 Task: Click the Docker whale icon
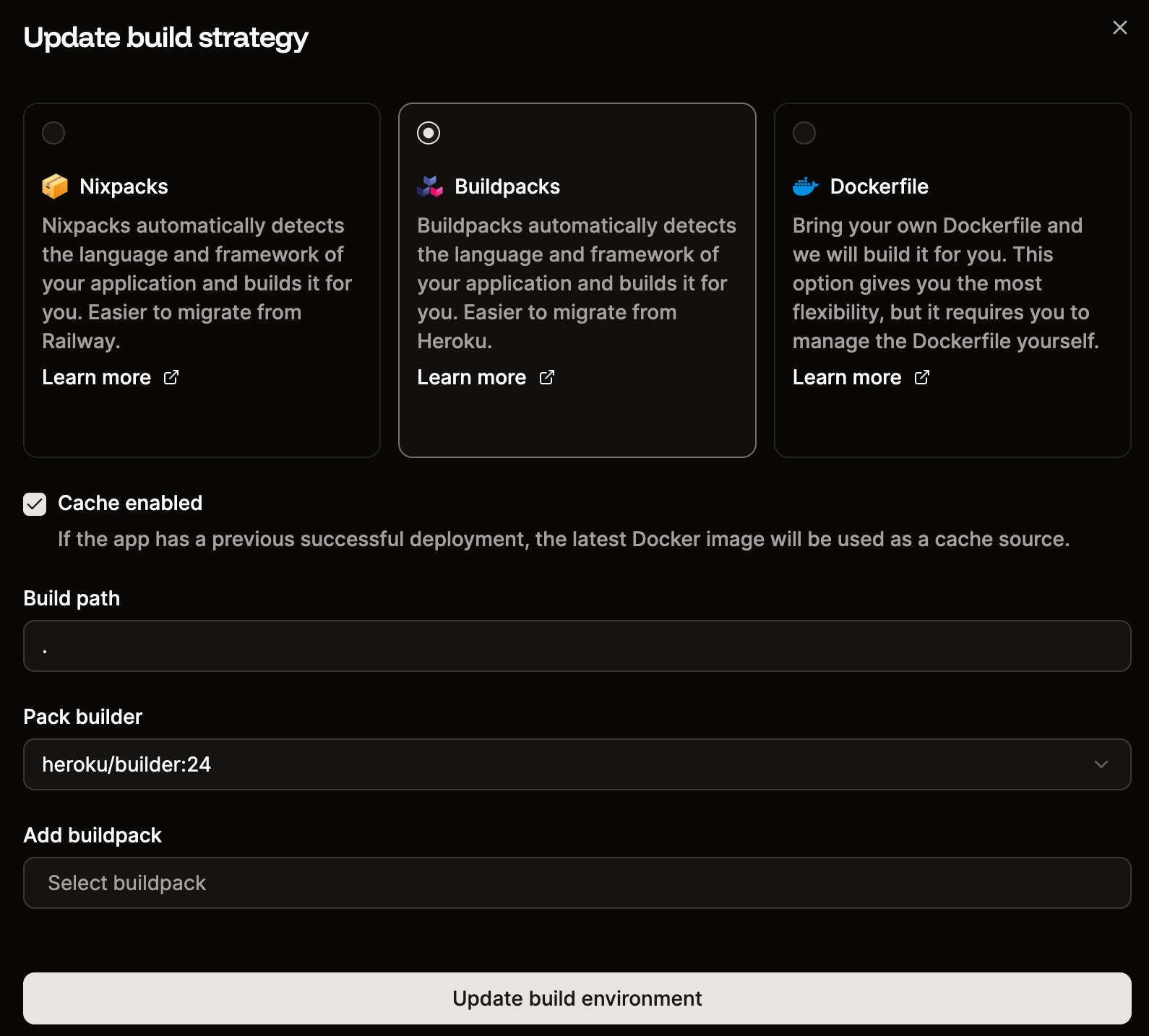point(806,186)
